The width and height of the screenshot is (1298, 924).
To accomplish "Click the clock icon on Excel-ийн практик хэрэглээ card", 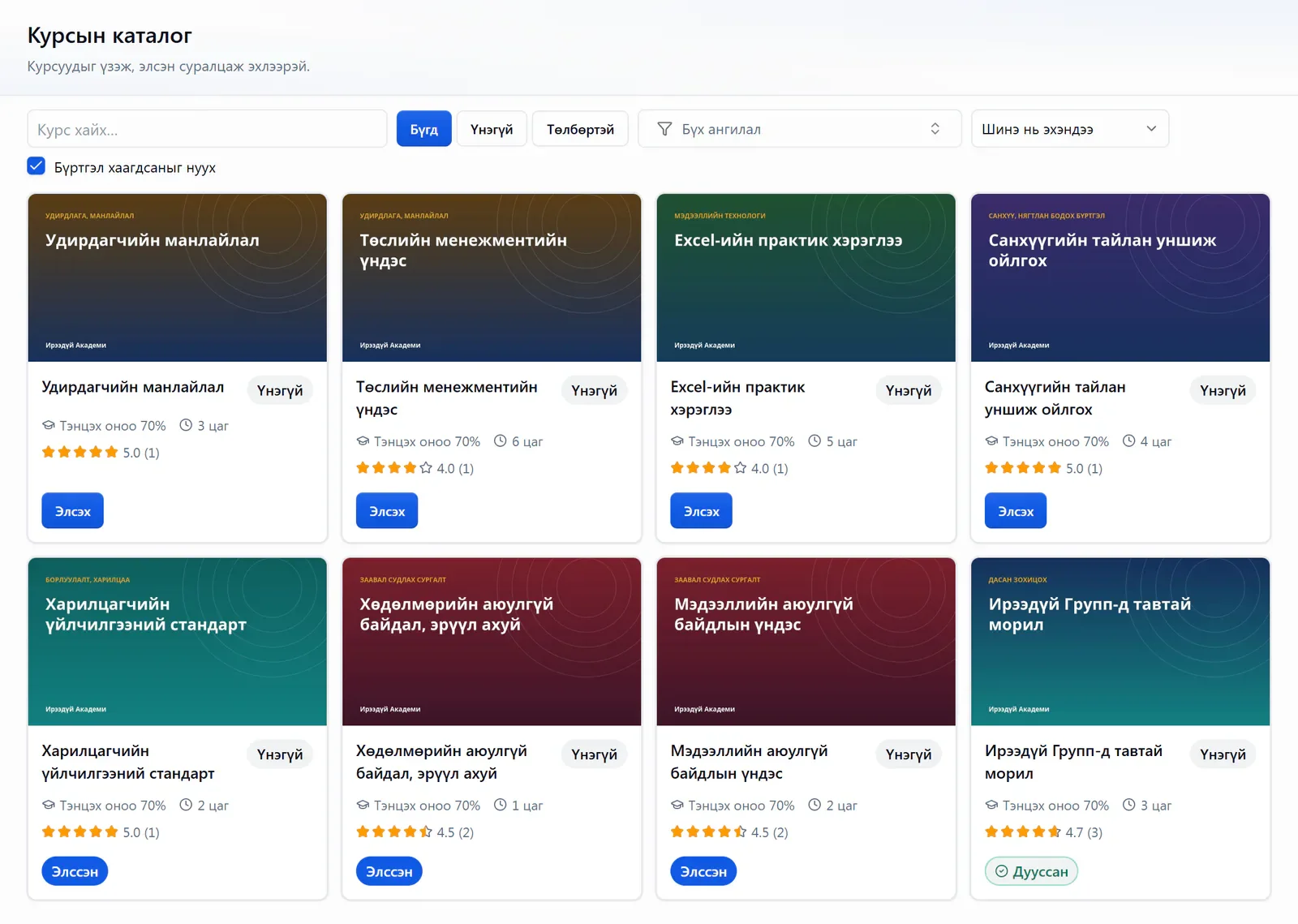I will pyautogui.click(x=814, y=441).
